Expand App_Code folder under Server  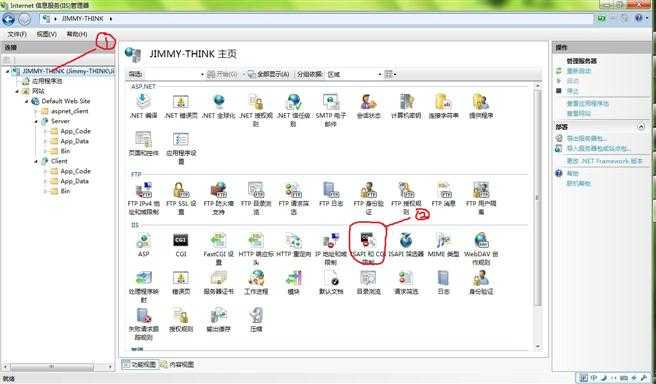click(45, 131)
